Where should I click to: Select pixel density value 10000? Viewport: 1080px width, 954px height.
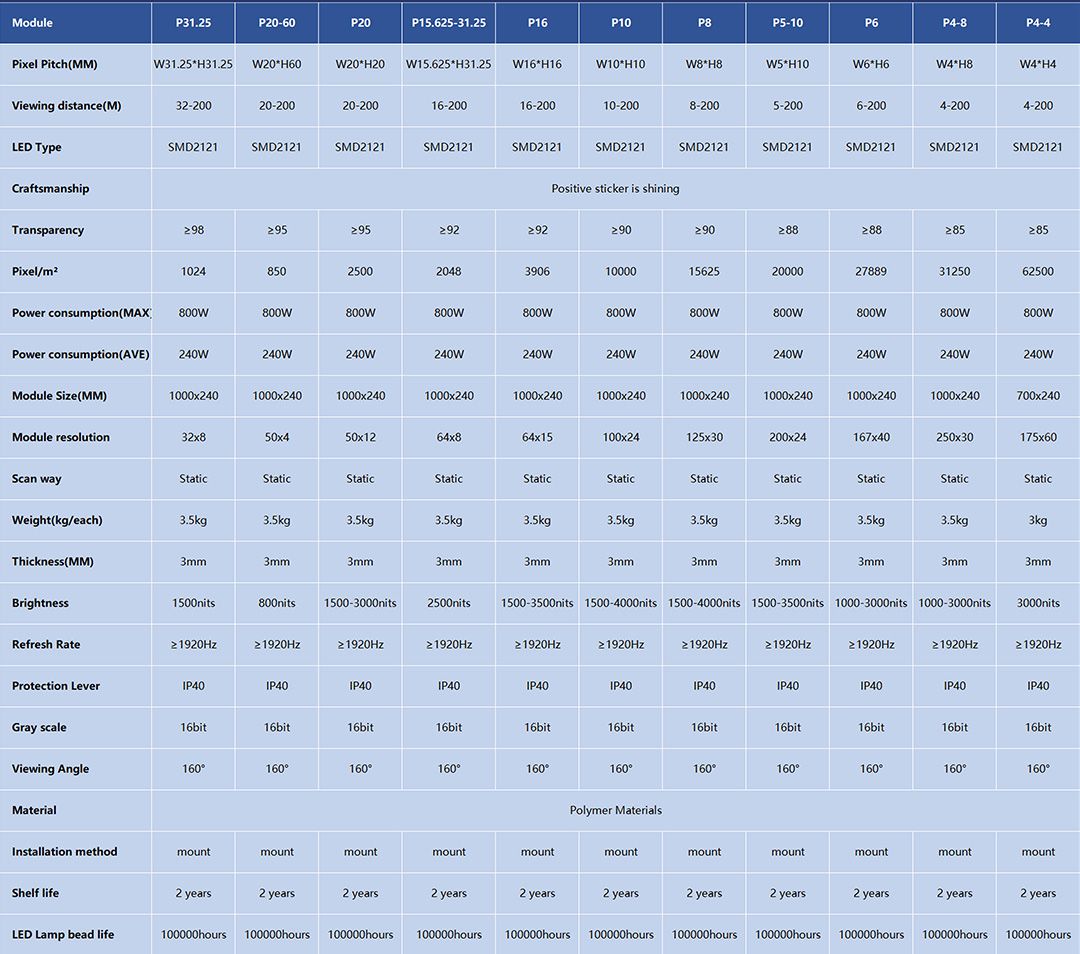coord(621,271)
